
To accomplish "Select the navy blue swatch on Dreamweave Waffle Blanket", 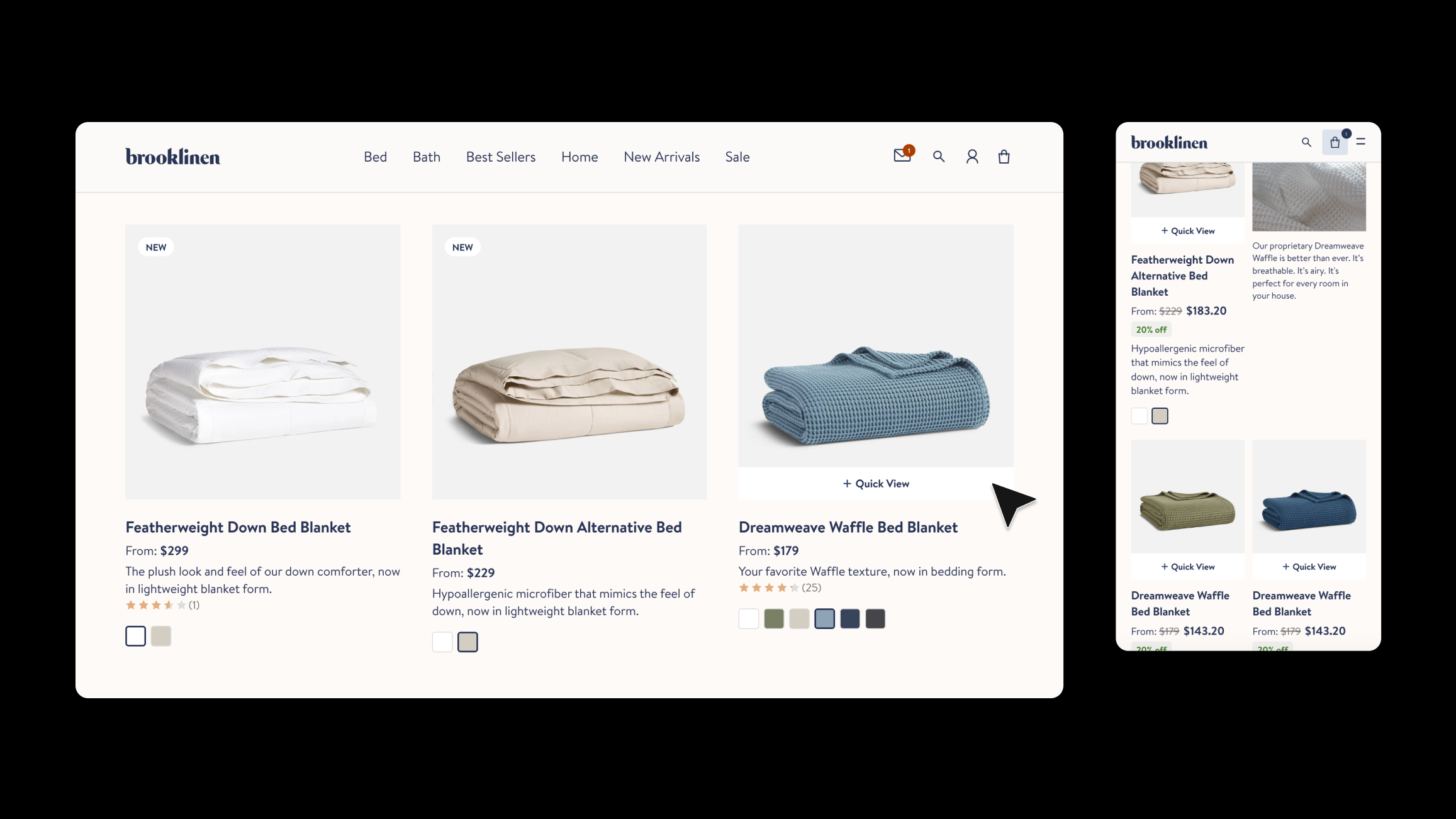I will tap(850, 618).
